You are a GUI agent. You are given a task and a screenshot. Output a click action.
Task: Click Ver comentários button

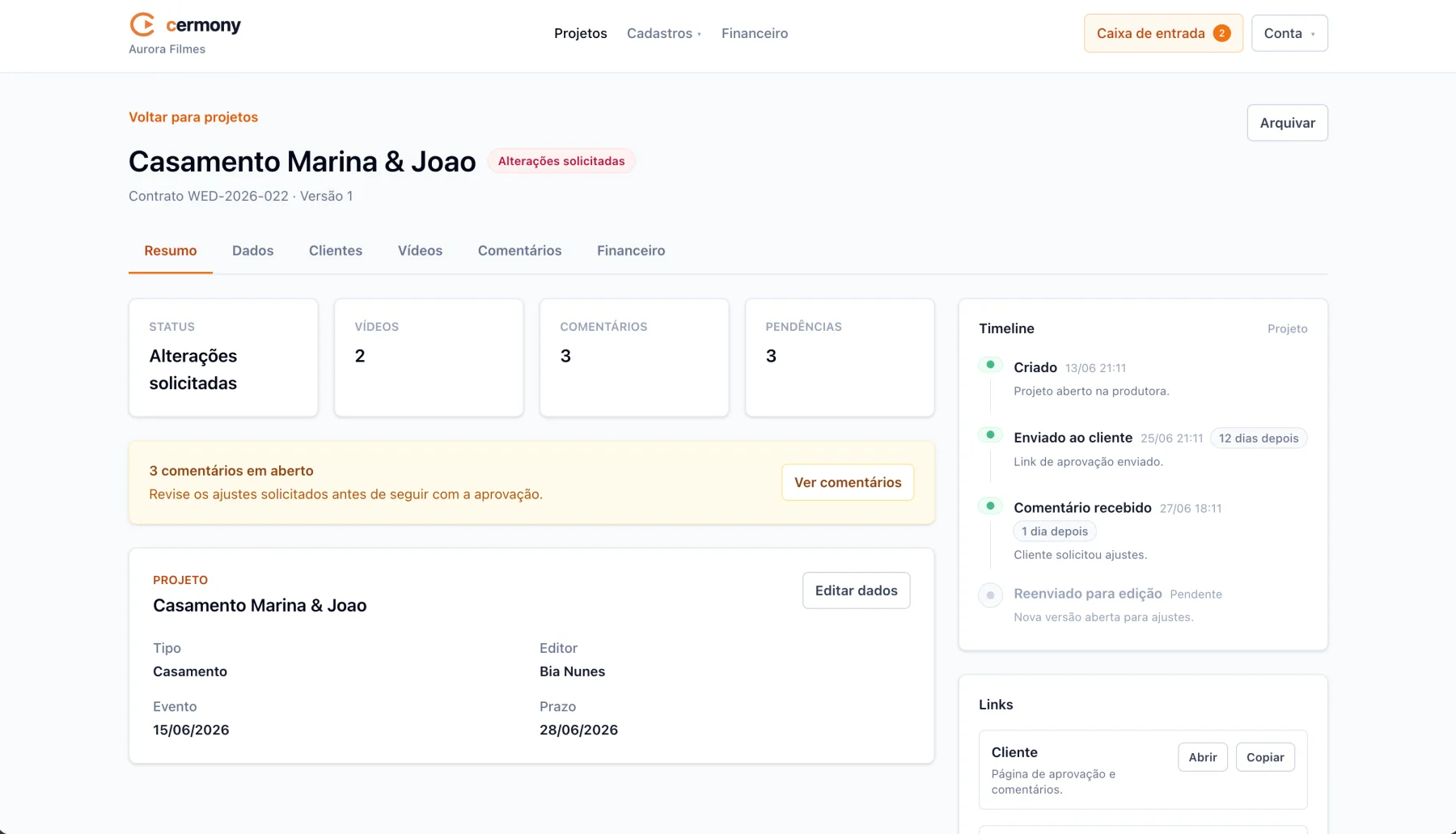[x=848, y=482]
